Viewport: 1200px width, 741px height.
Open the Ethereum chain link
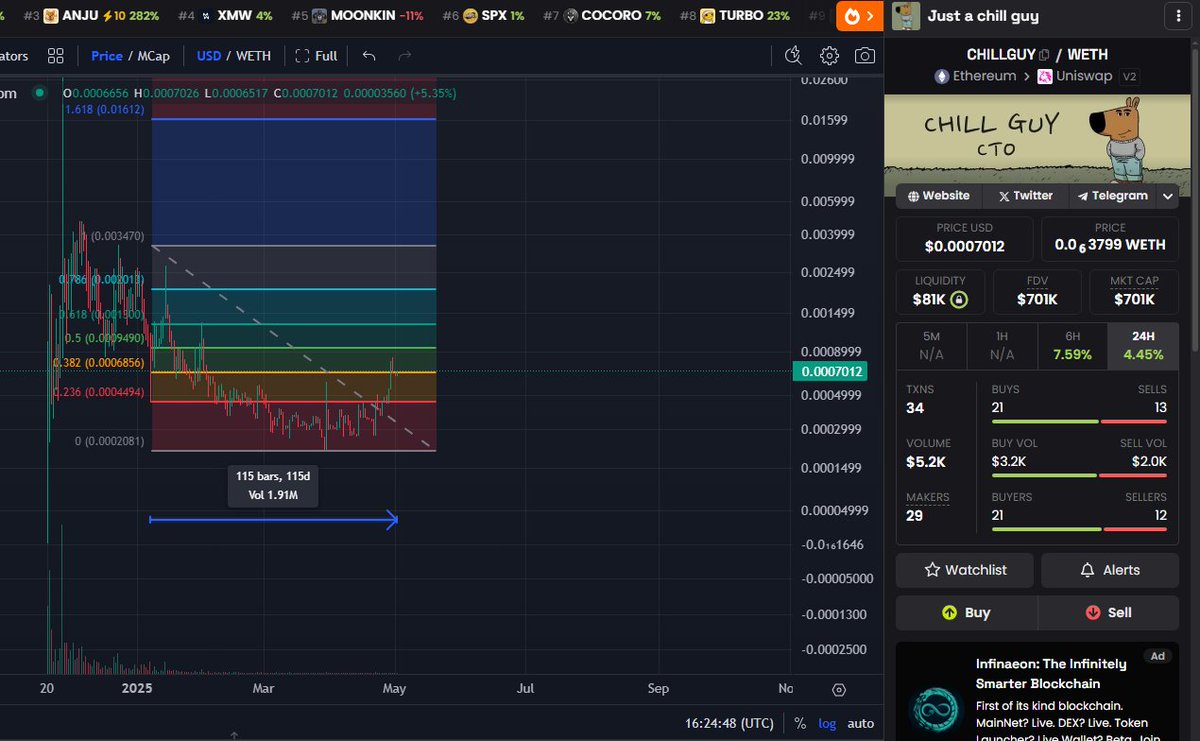tap(975, 76)
